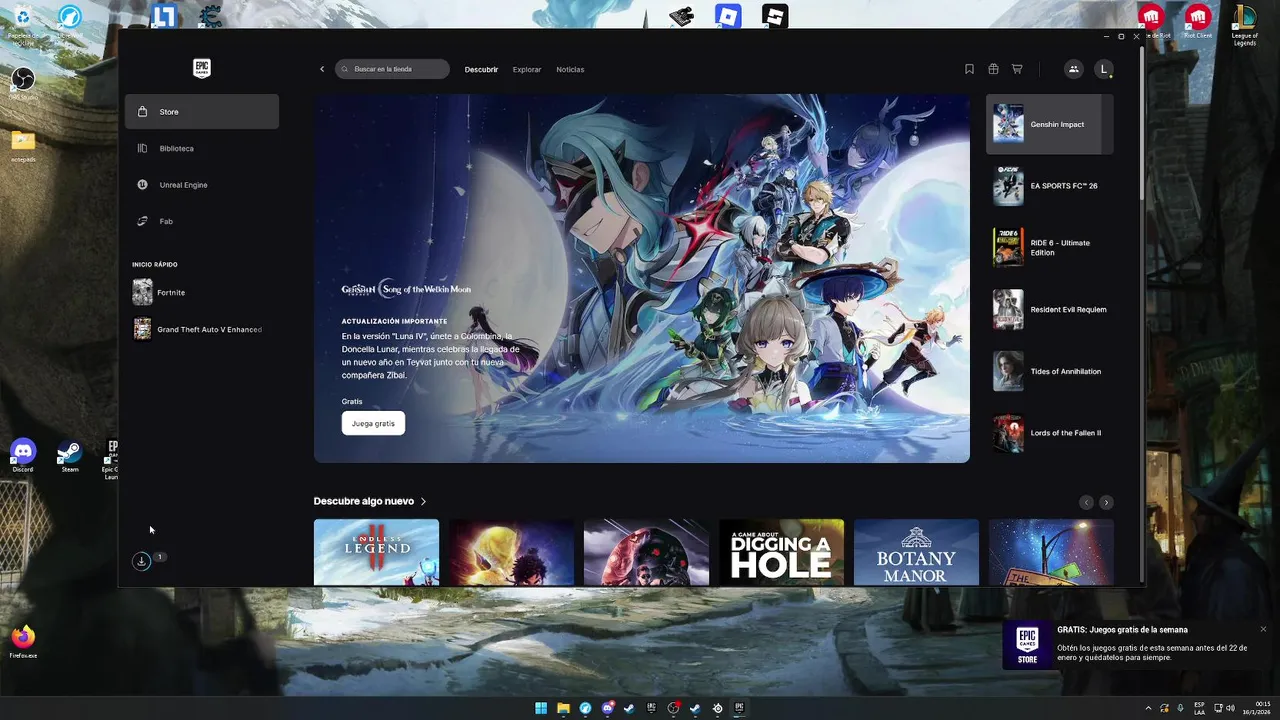Viewport: 1280px width, 720px height.
Task: Select the Firefox desktop shortcut
Action: (23, 642)
